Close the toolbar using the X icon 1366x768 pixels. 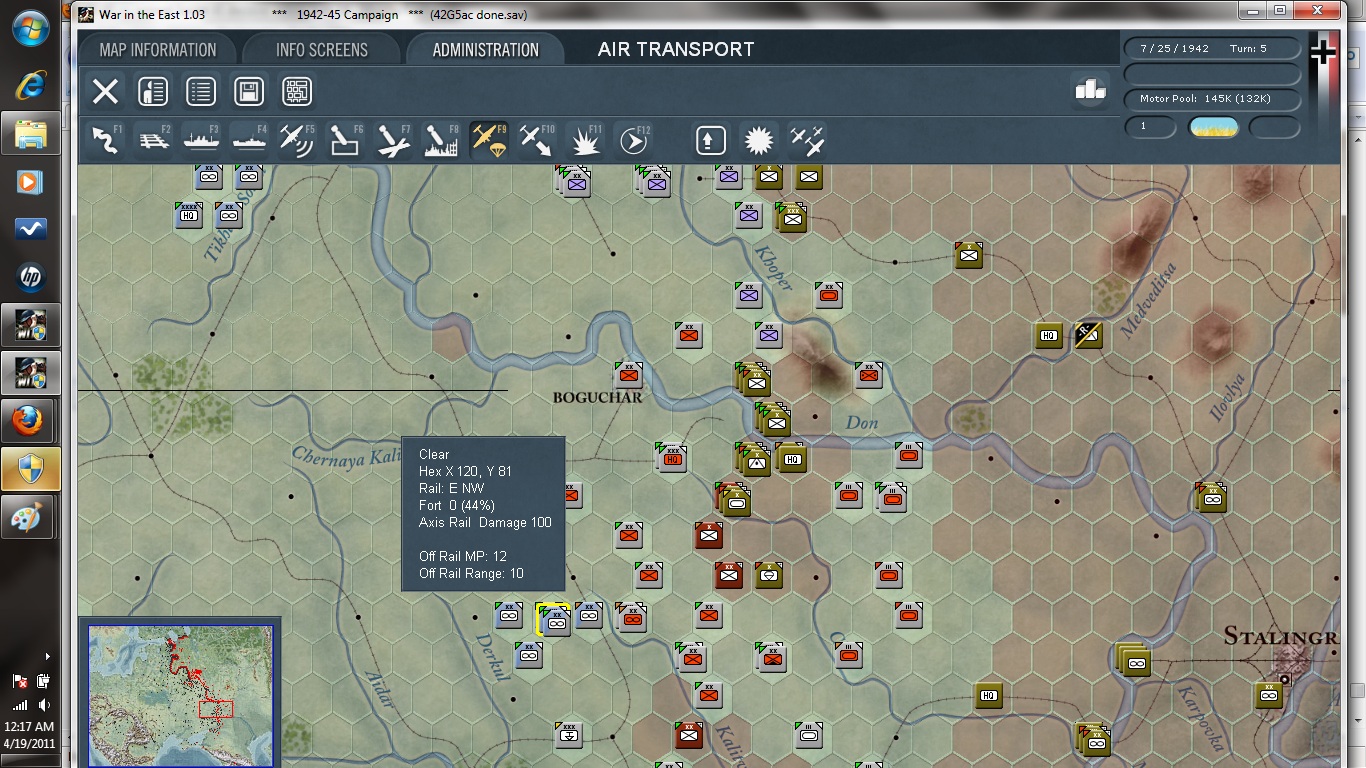(x=105, y=92)
